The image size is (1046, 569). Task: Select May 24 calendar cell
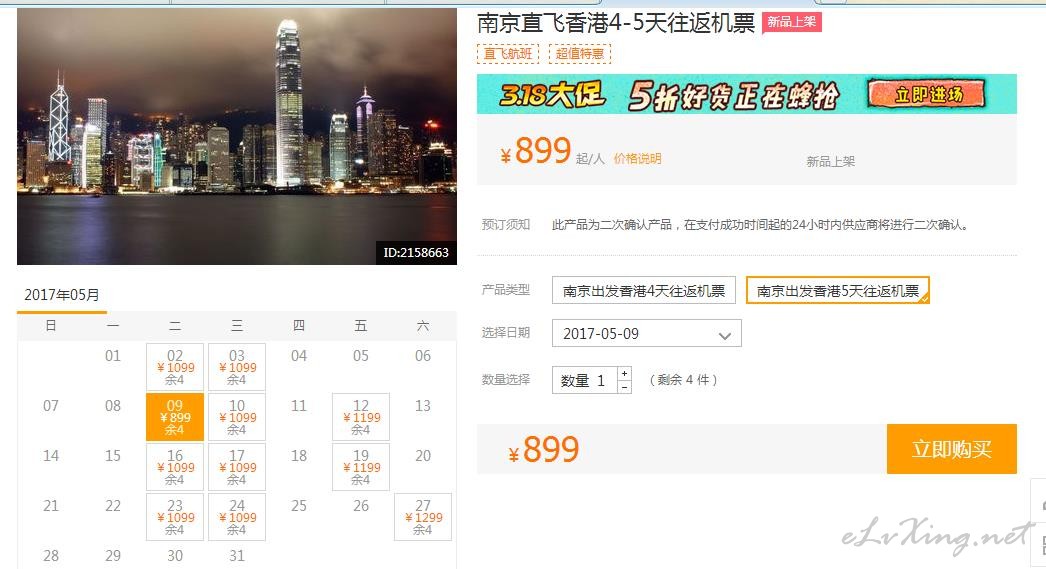237,517
